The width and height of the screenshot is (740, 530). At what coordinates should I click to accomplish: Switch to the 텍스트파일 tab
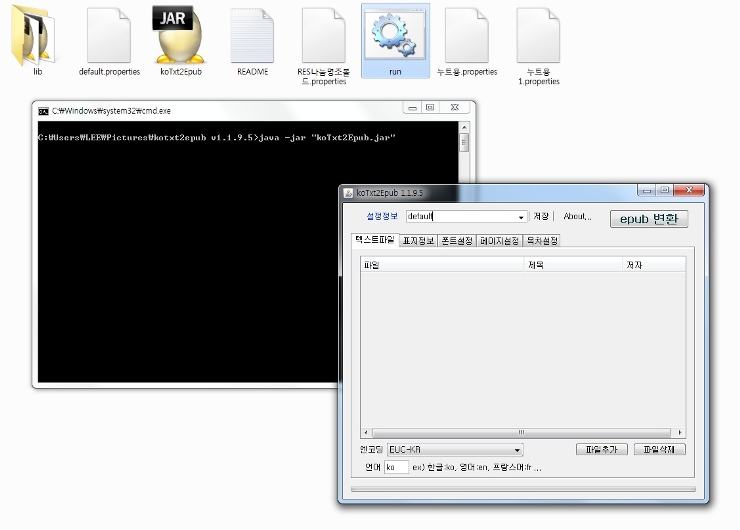point(375,240)
